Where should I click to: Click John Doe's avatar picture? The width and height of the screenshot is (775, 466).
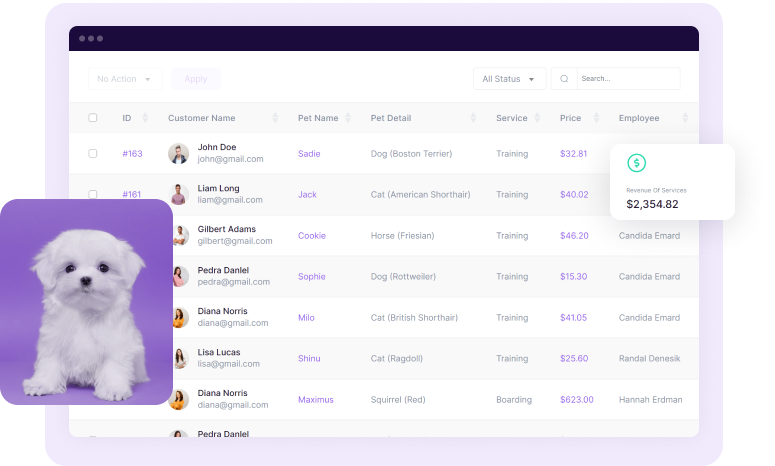[x=179, y=154]
